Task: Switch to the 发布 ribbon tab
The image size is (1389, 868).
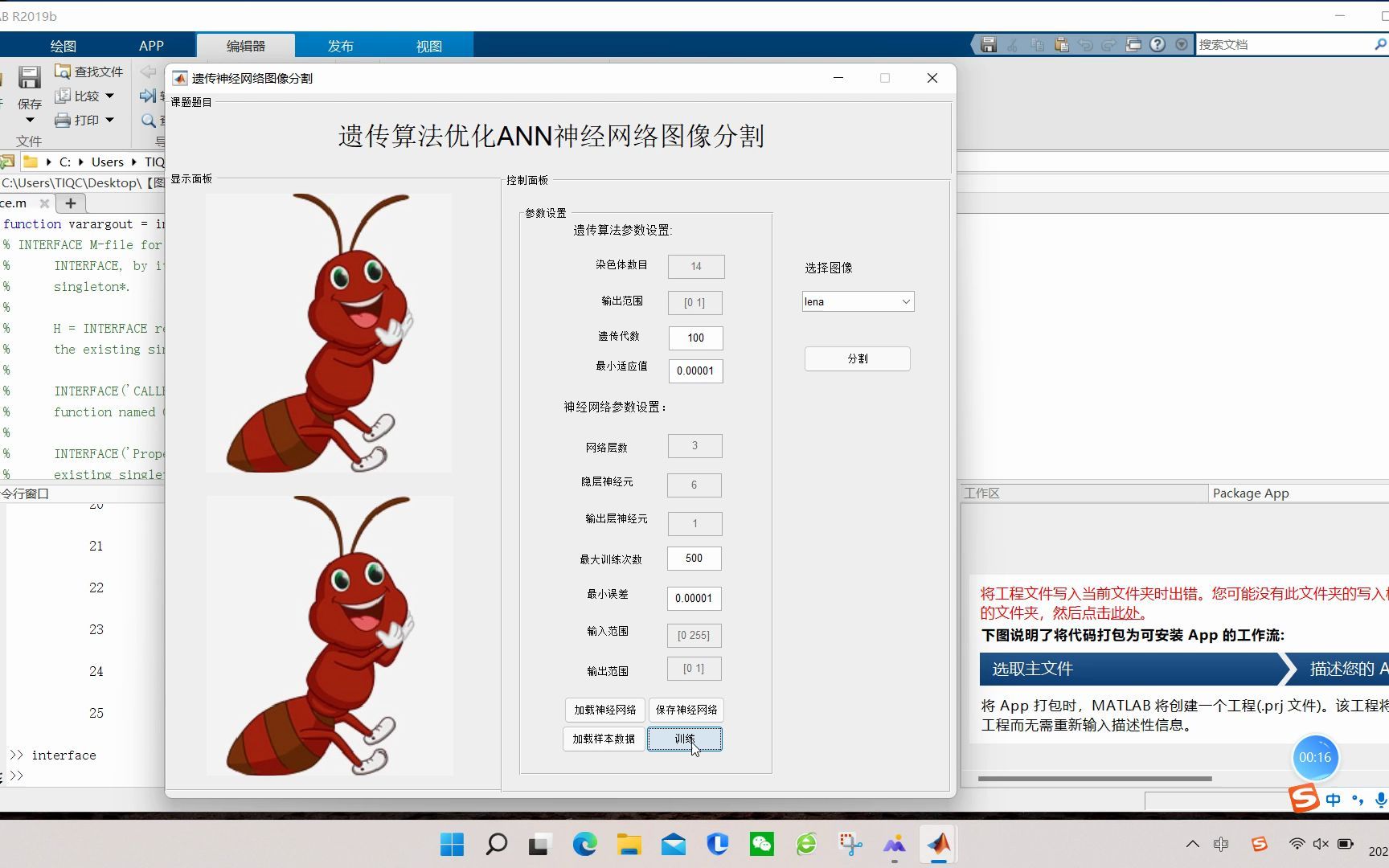Action: pyautogui.click(x=340, y=46)
